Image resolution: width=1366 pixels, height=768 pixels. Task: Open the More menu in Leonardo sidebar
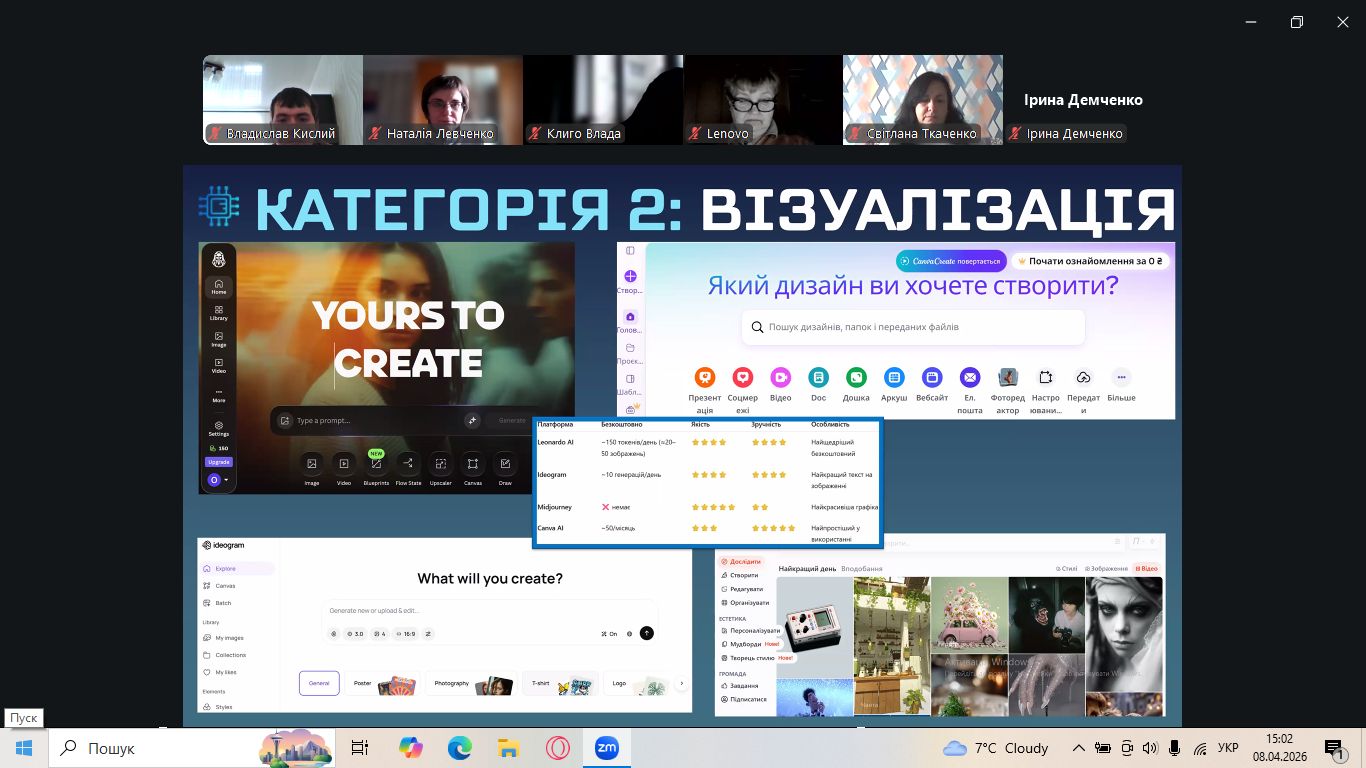[218, 395]
